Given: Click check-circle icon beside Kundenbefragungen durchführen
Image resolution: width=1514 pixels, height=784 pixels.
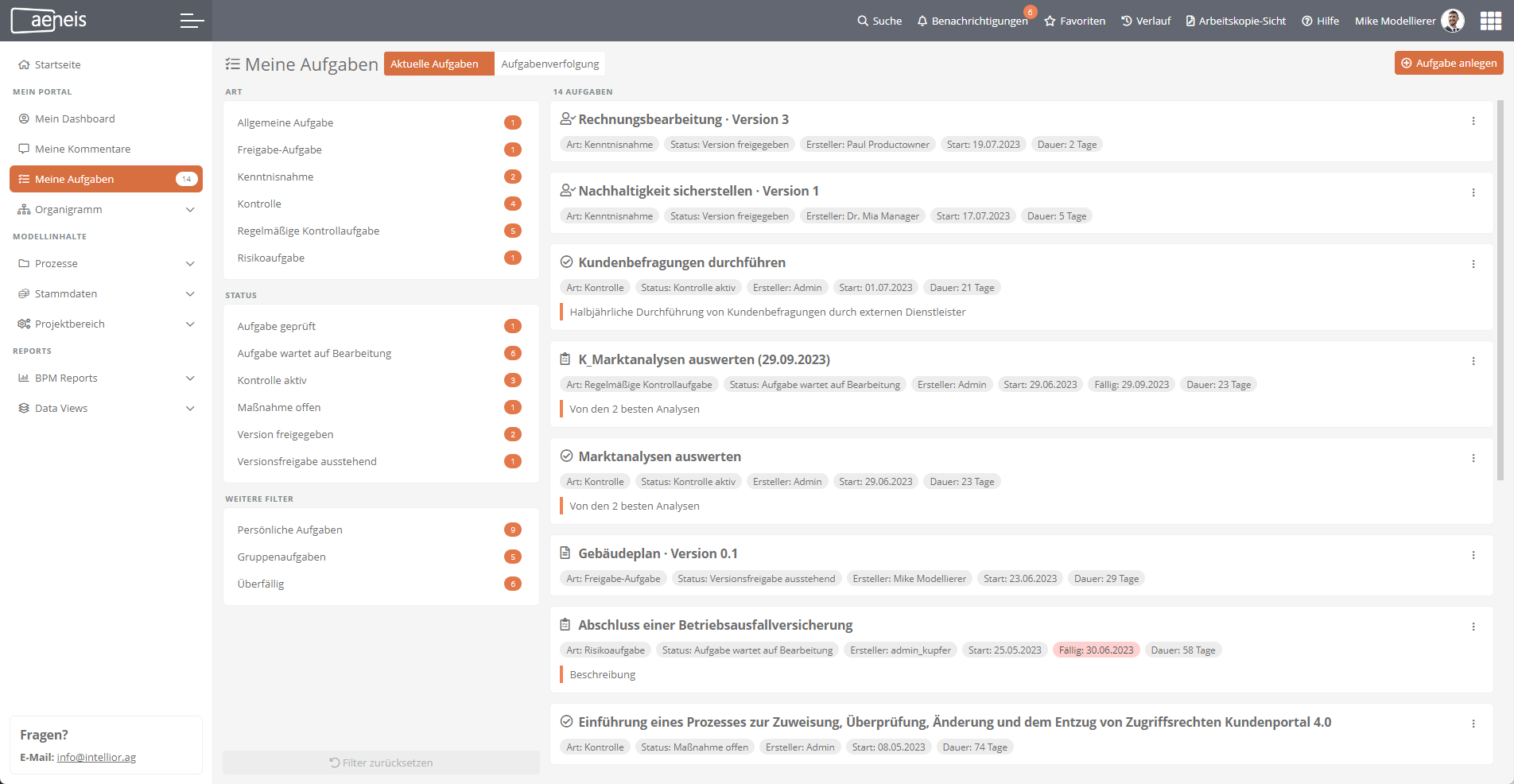Looking at the screenshot, I should pyautogui.click(x=566, y=262).
